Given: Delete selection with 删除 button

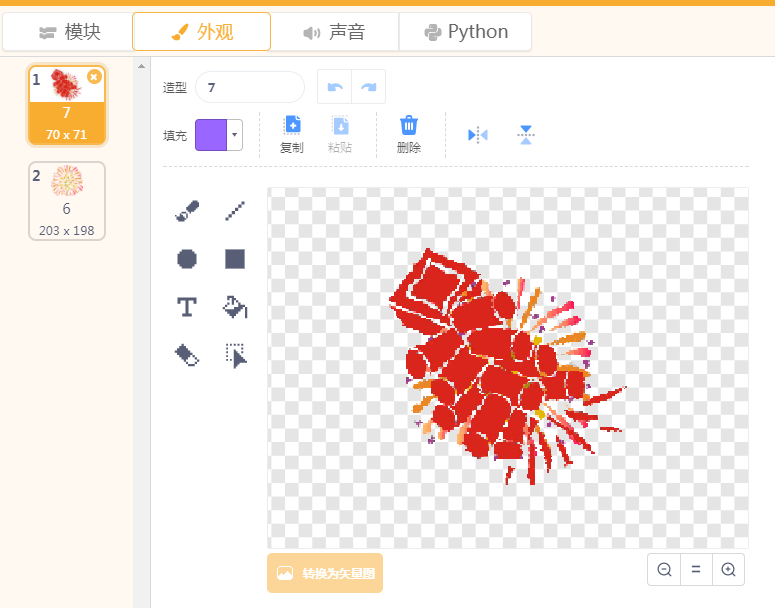Looking at the screenshot, I should 409,134.
